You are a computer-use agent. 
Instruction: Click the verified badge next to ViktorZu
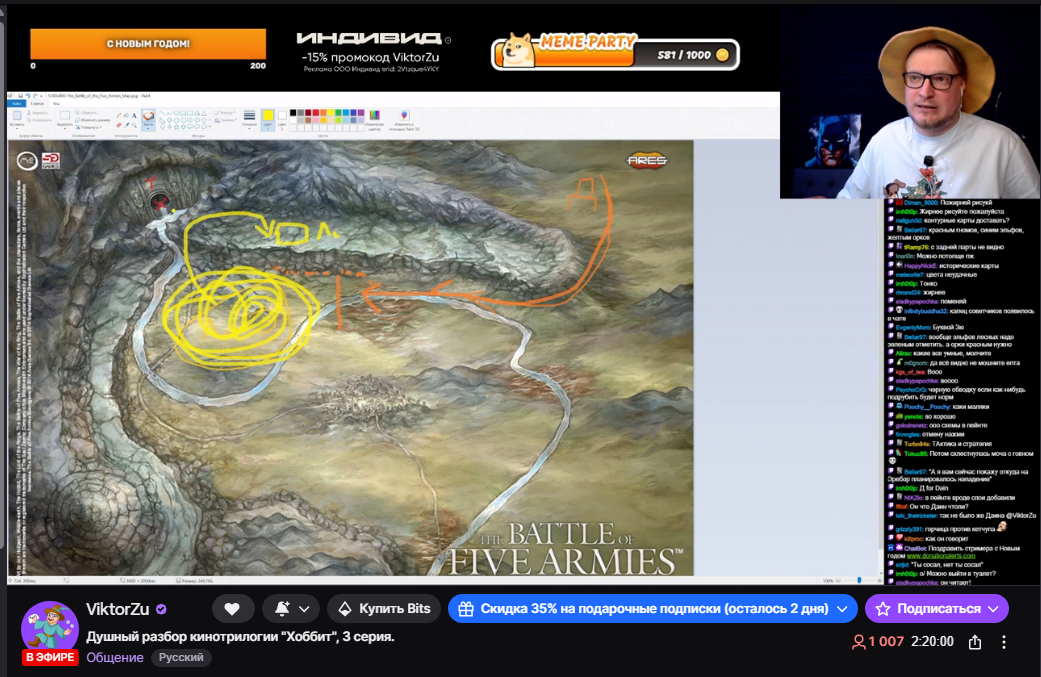(161, 609)
